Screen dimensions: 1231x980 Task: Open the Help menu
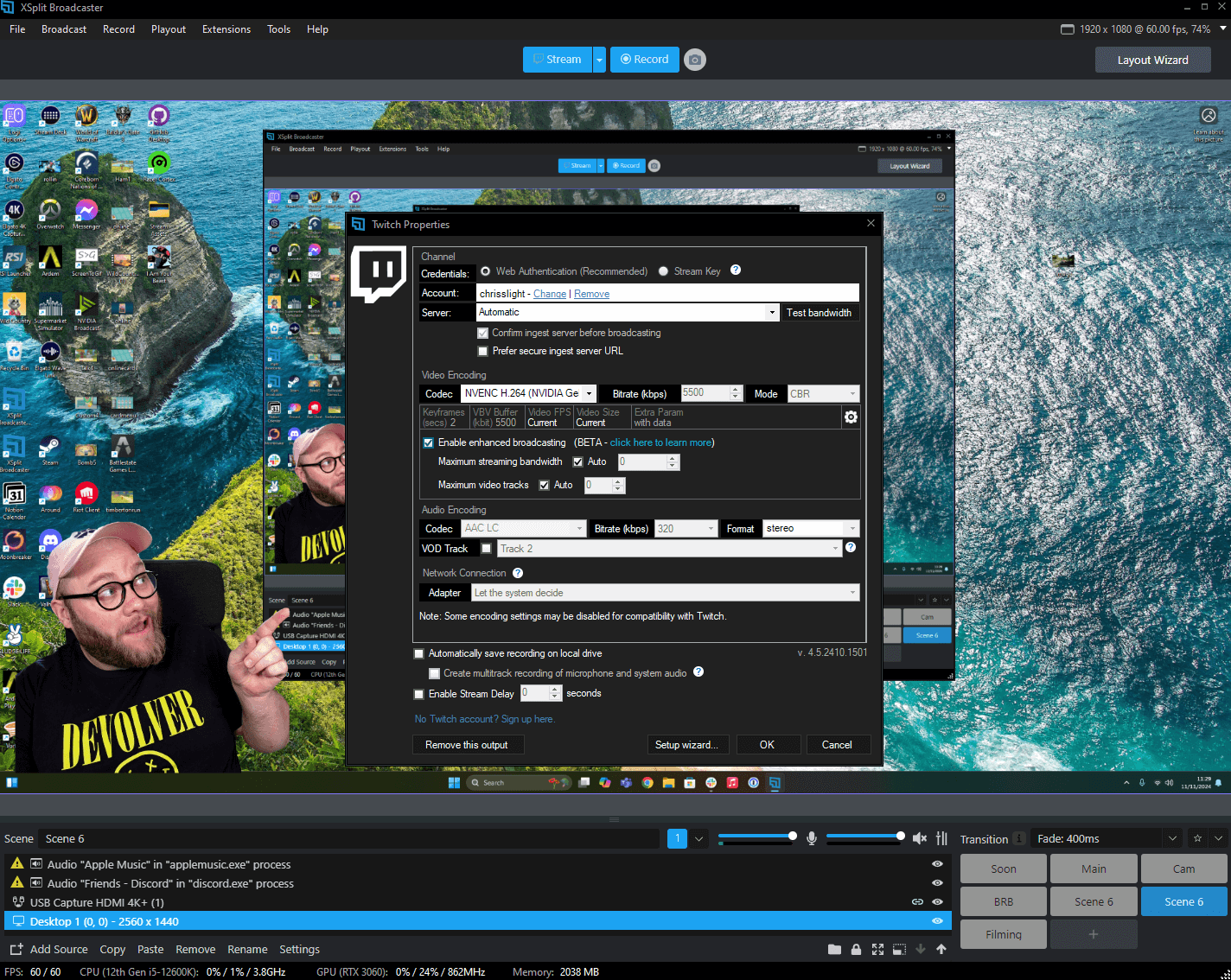pos(317,29)
